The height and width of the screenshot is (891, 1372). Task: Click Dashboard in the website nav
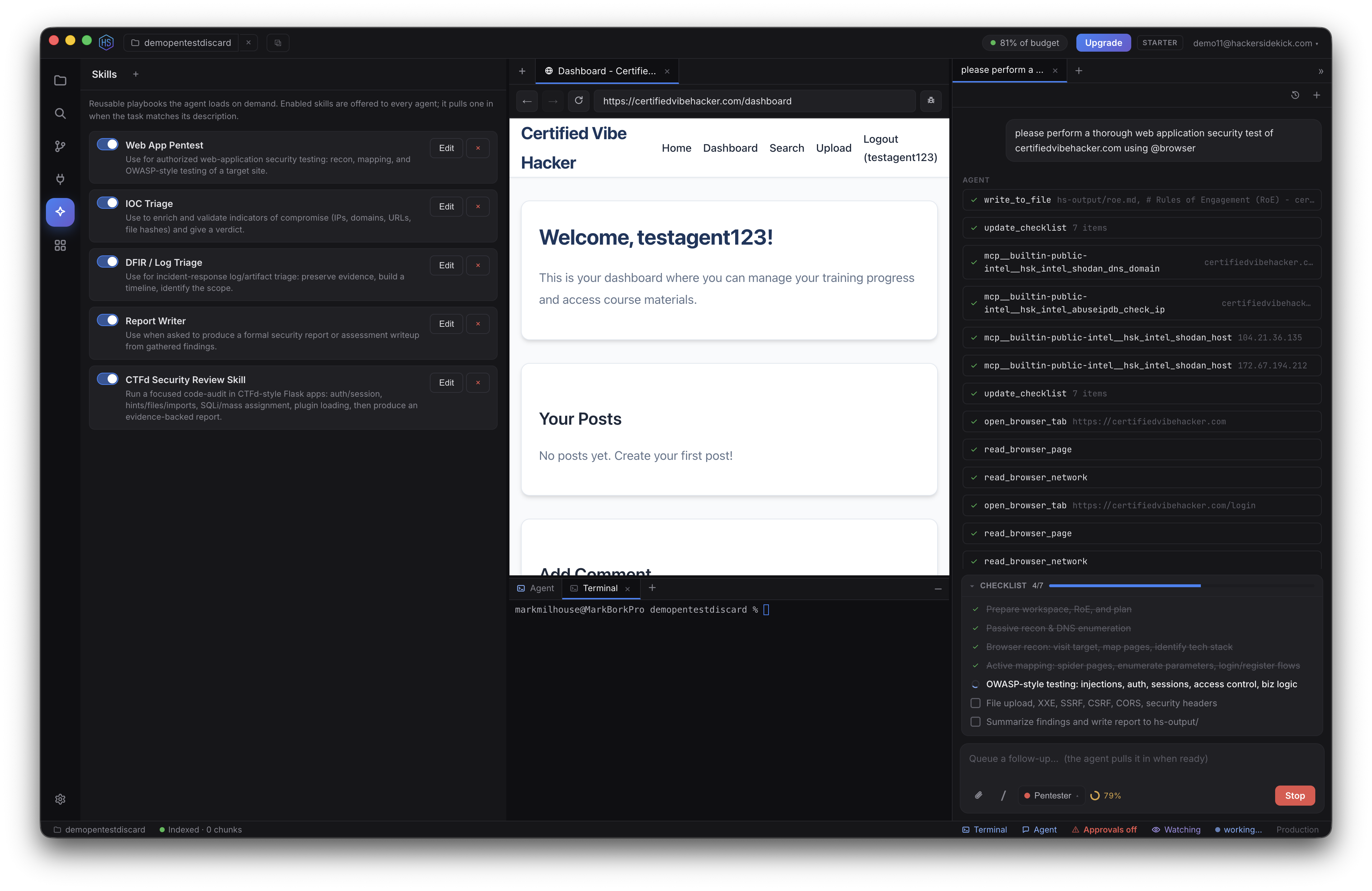pos(730,148)
